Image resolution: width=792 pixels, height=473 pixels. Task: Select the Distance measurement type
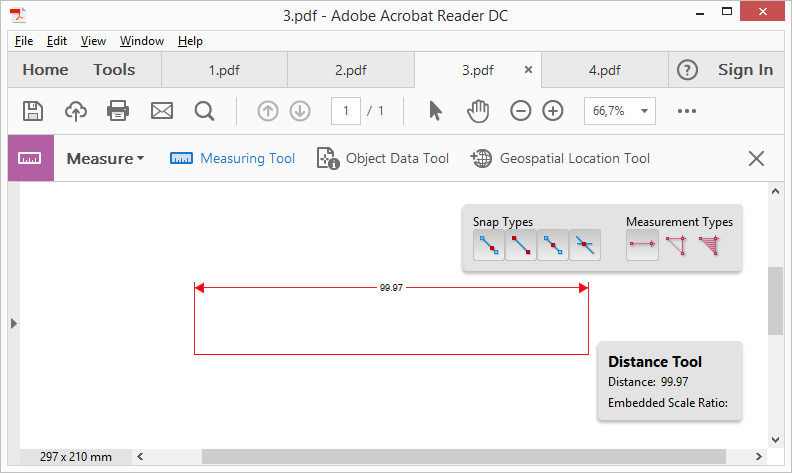pos(642,245)
